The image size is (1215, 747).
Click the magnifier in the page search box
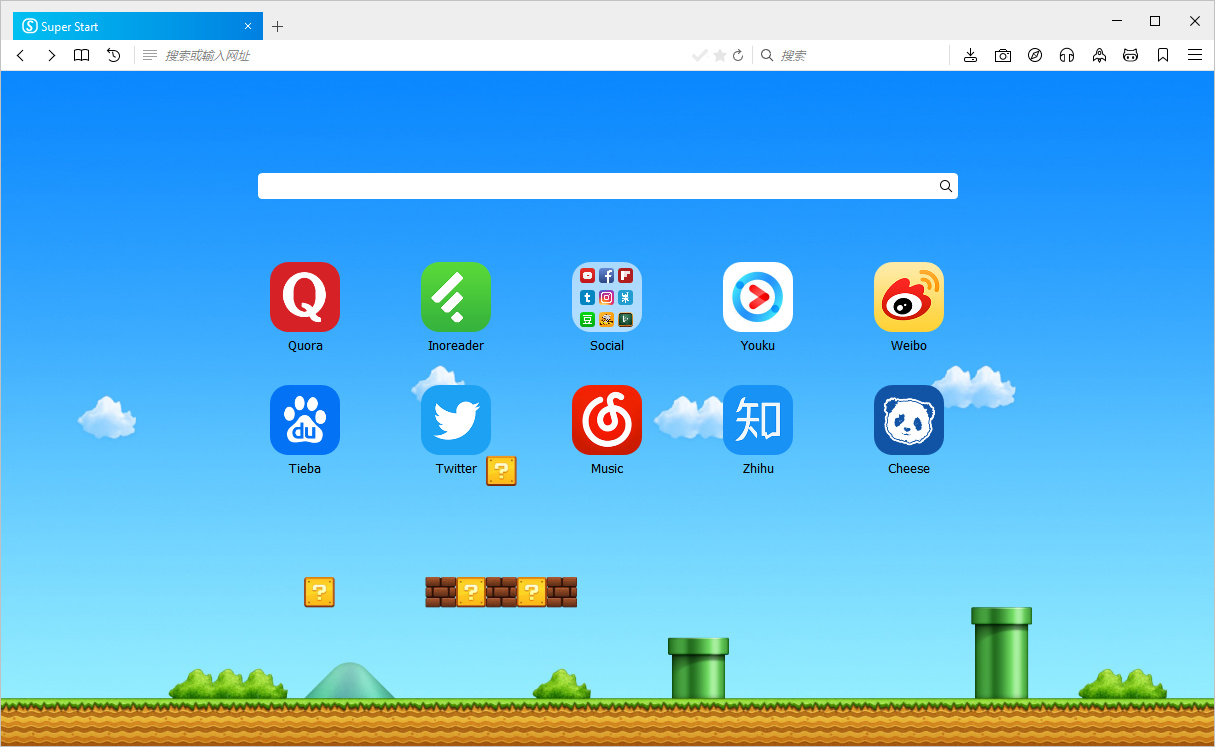click(945, 186)
